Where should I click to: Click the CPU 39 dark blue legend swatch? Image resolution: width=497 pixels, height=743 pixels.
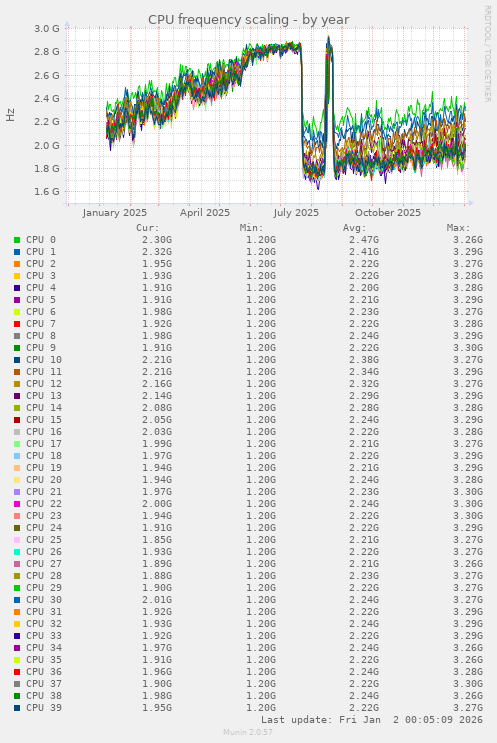coord(17,708)
